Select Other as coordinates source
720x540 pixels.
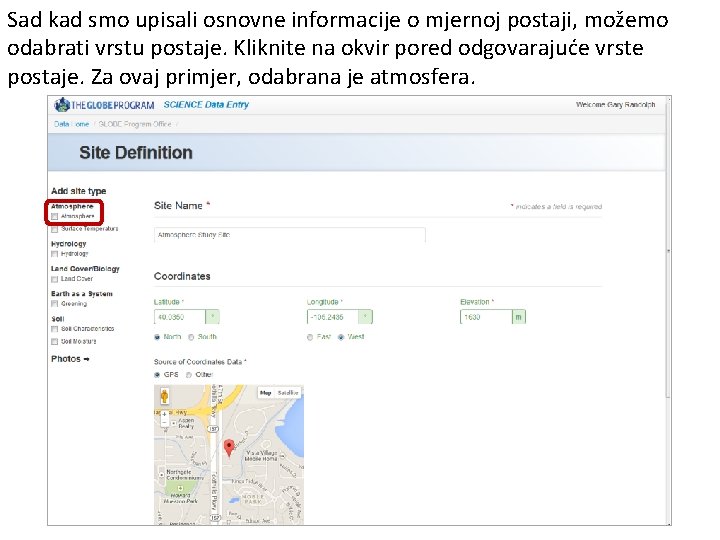(x=189, y=375)
